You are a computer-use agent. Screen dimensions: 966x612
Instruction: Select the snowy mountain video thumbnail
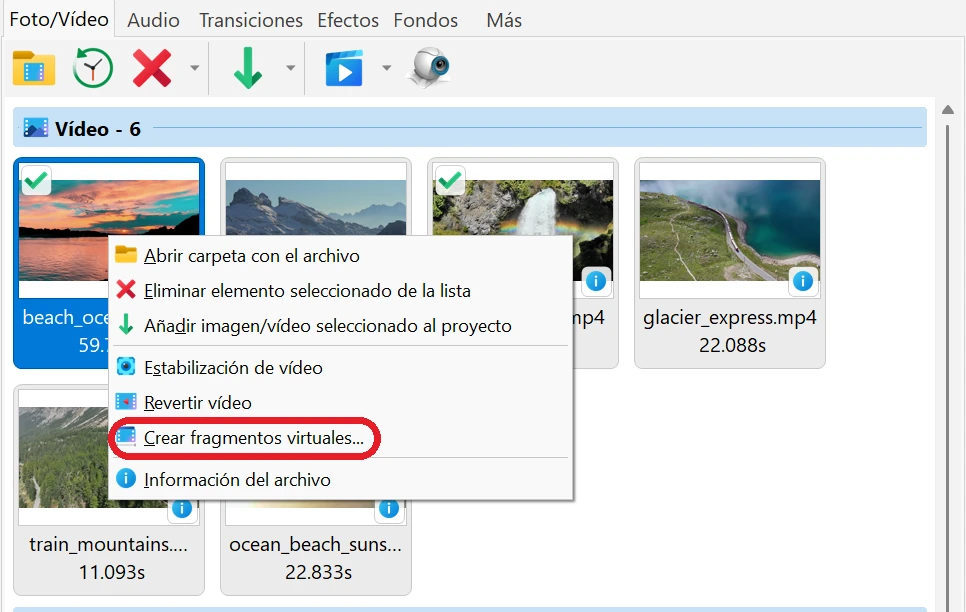click(x=315, y=200)
